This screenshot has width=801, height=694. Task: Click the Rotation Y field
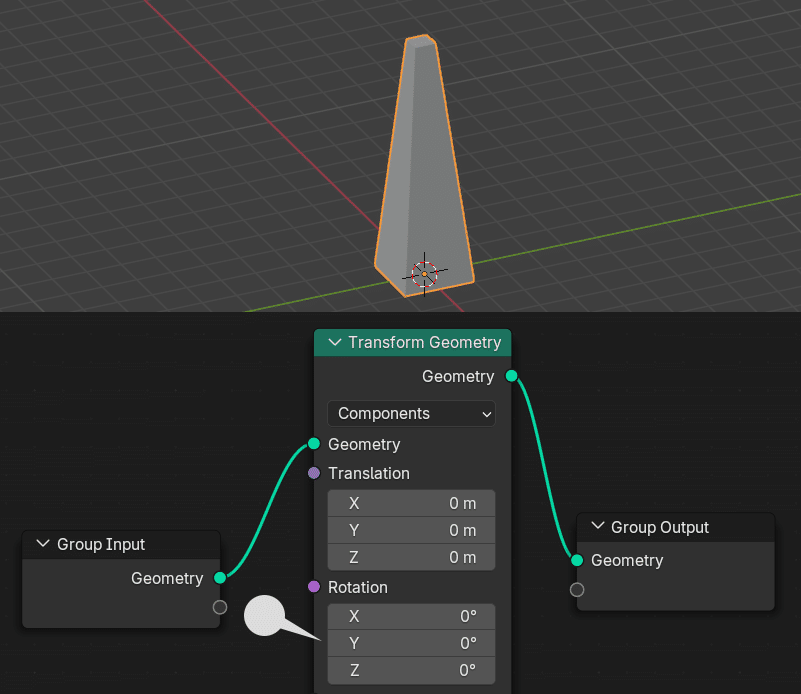click(x=411, y=643)
